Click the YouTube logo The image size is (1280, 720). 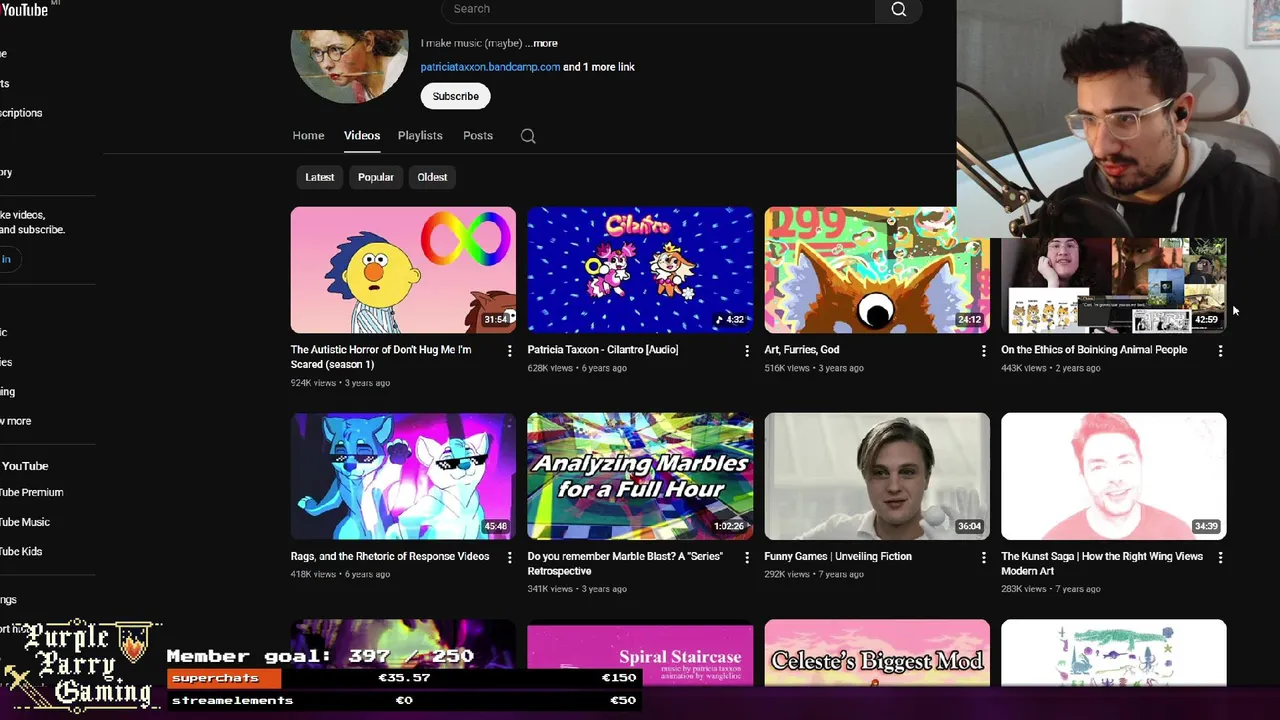24,9
